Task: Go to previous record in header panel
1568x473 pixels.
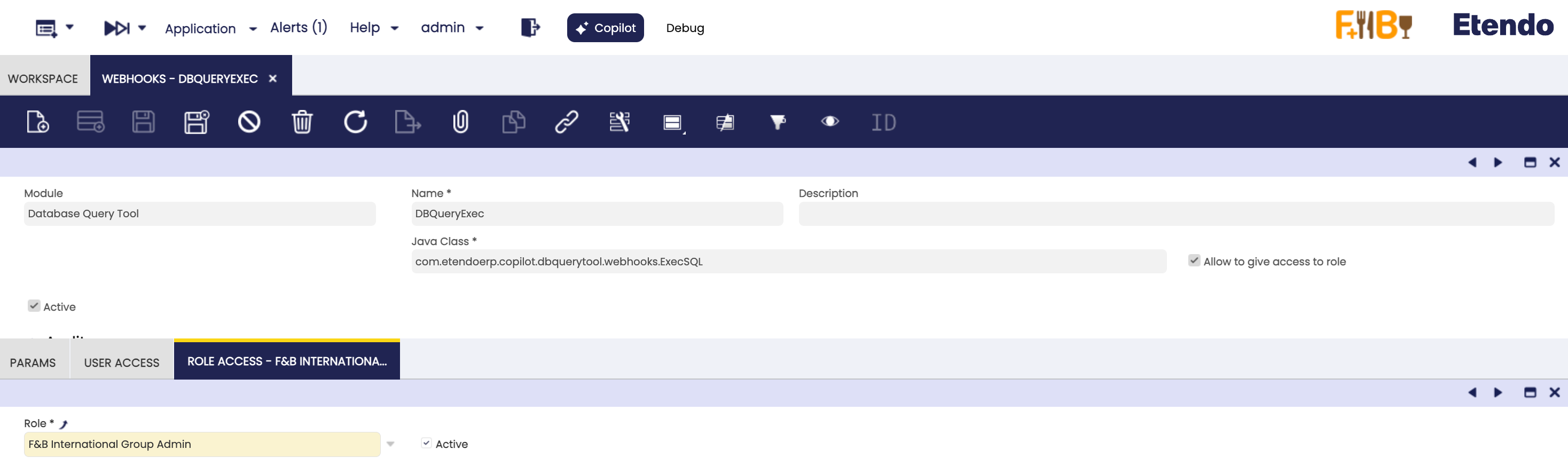Action: point(1472,162)
